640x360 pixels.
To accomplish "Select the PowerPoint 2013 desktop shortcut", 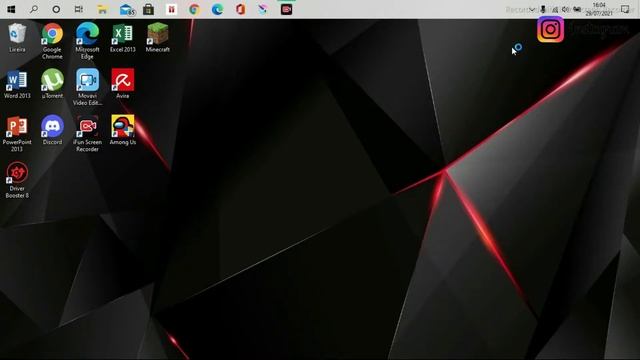I will click(x=17, y=134).
